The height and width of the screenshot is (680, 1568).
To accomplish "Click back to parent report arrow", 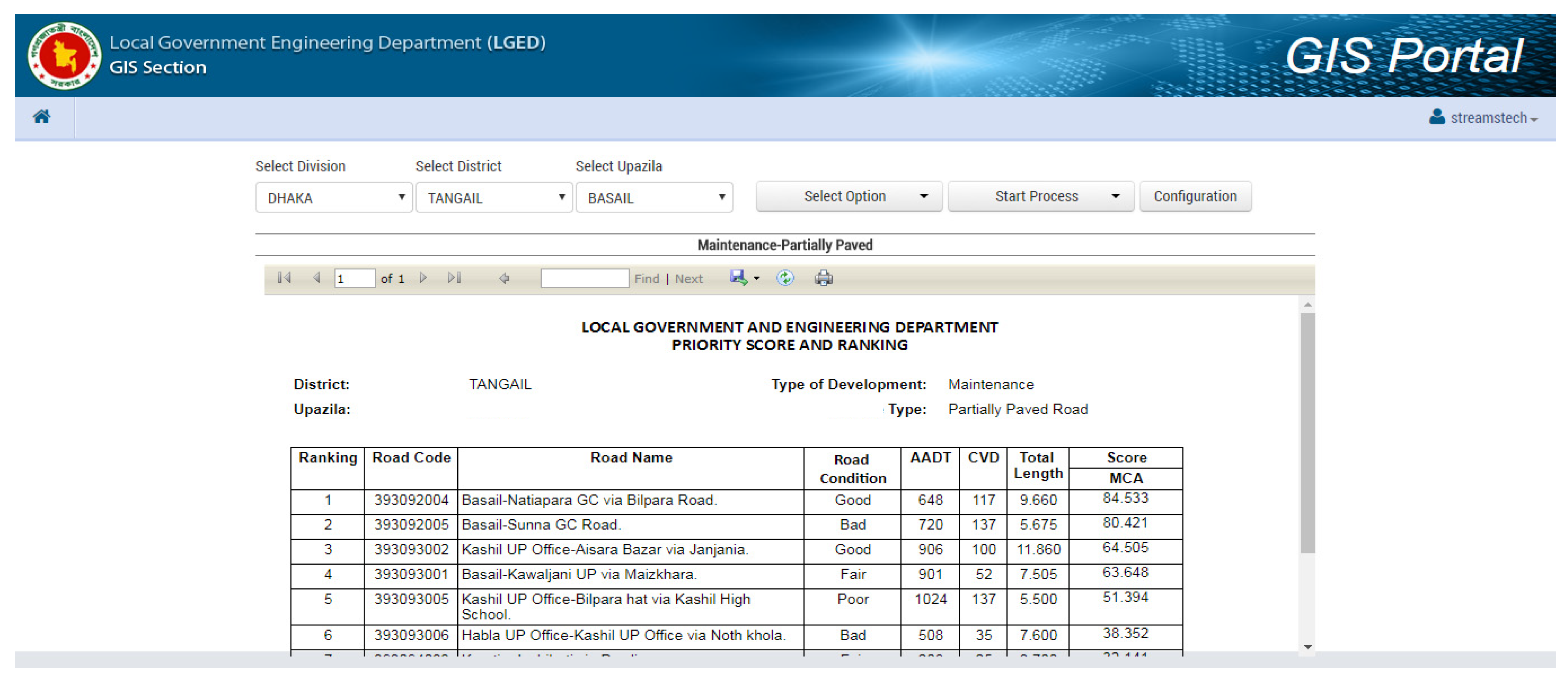I will pyautogui.click(x=504, y=278).
